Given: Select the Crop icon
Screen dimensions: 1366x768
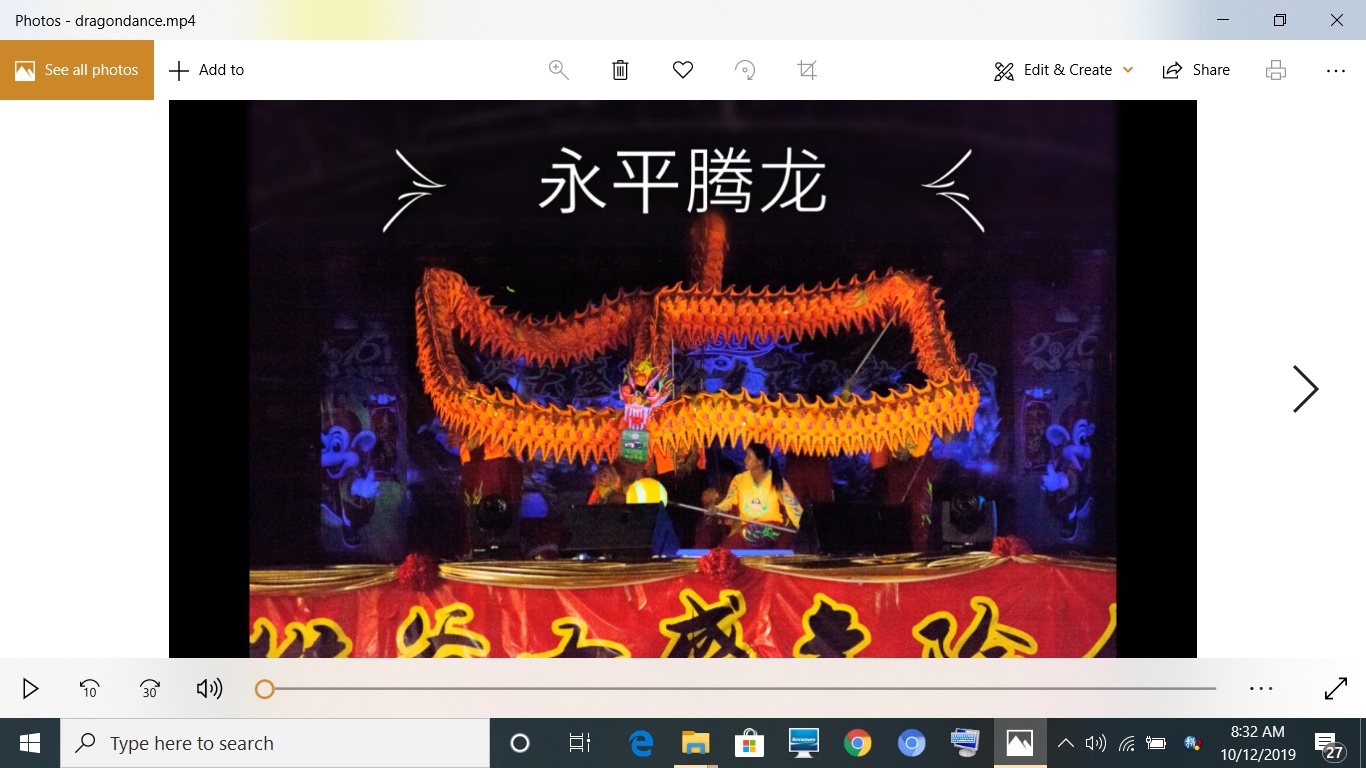Looking at the screenshot, I should pyautogui.click(x=807, y=70).
